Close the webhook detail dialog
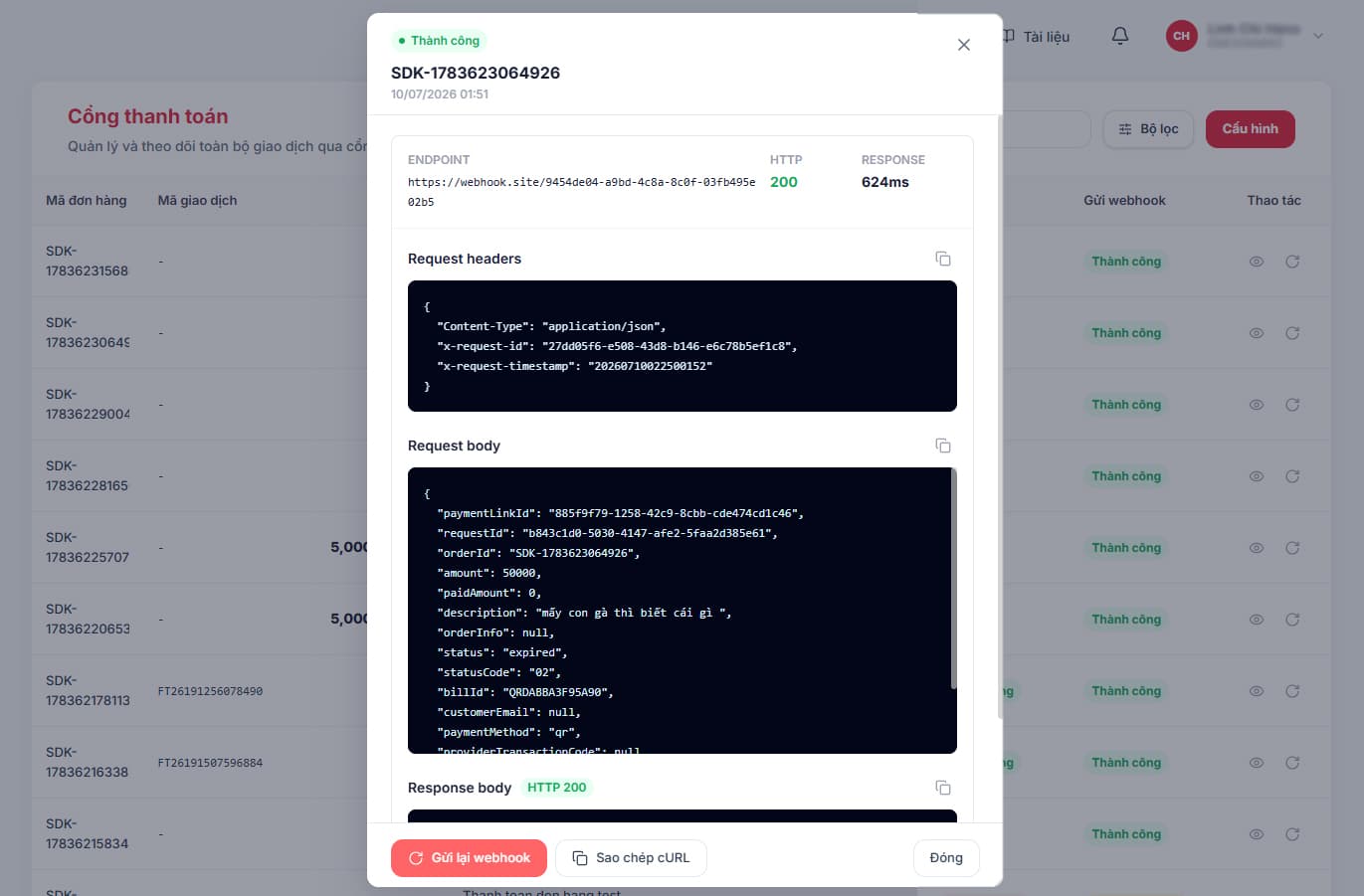 [963, 45]
